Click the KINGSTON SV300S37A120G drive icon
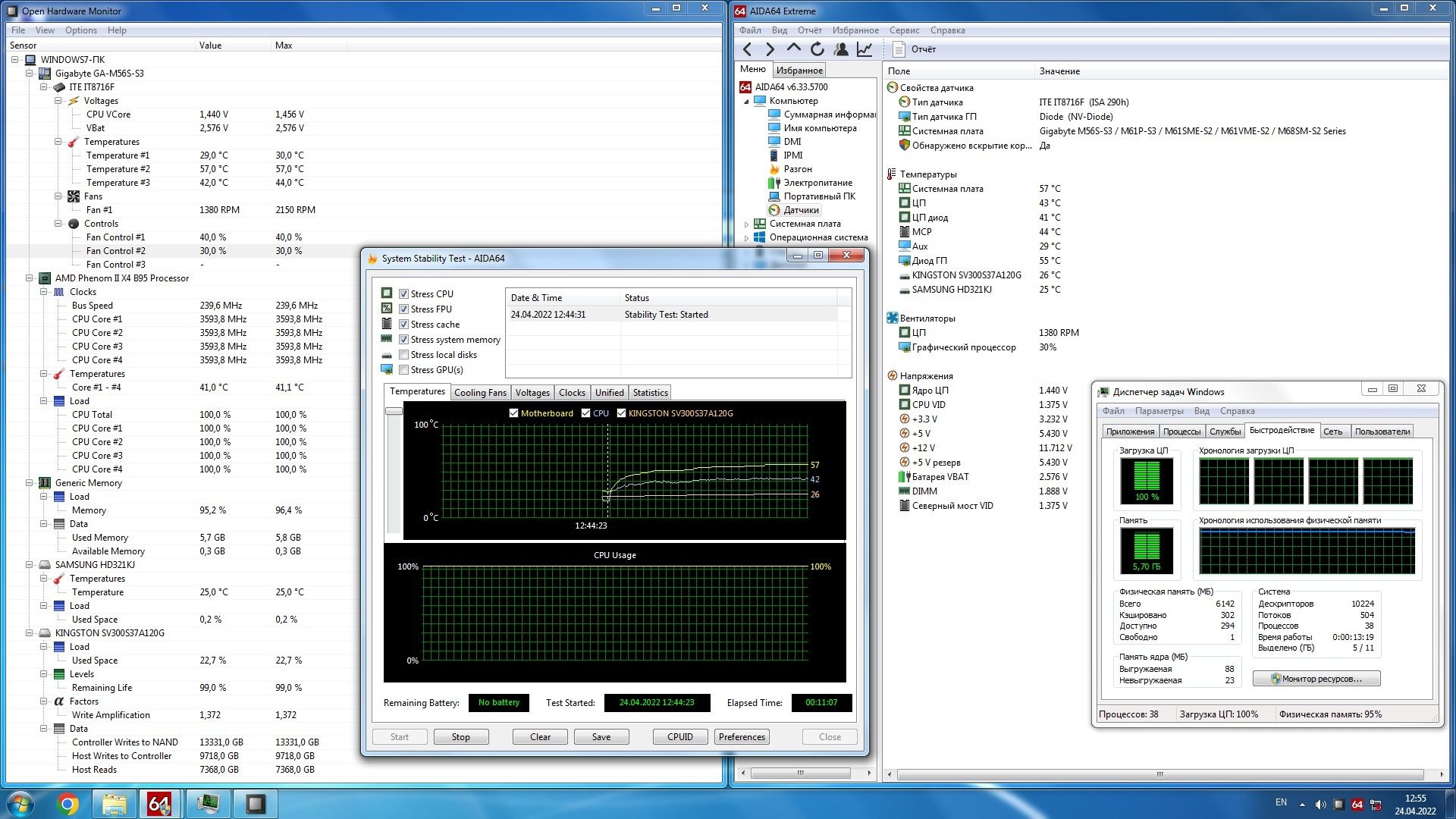 coord(45,633)
